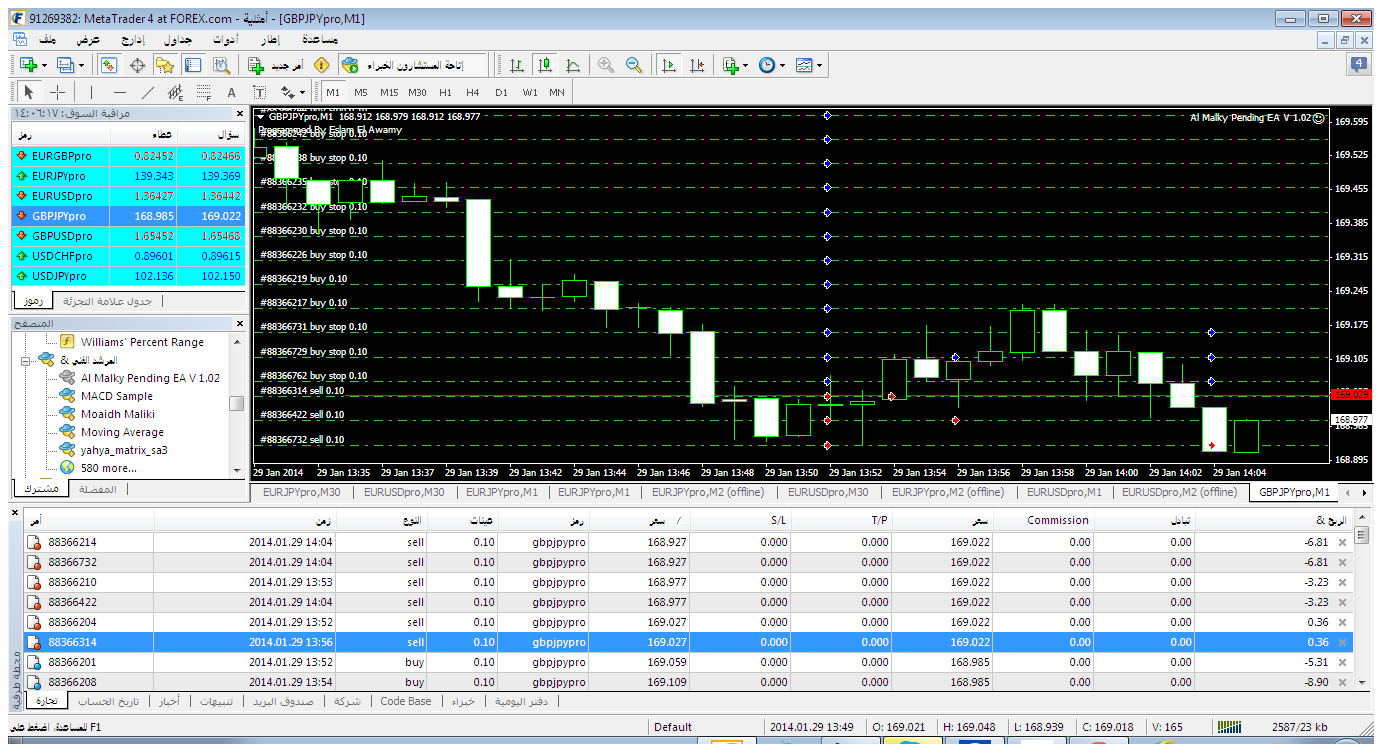The width and height of the screenshot is (1382, 744).
Task: Switch chart to line chart mode
Action: pyautogui.click(x=573, y=65)
